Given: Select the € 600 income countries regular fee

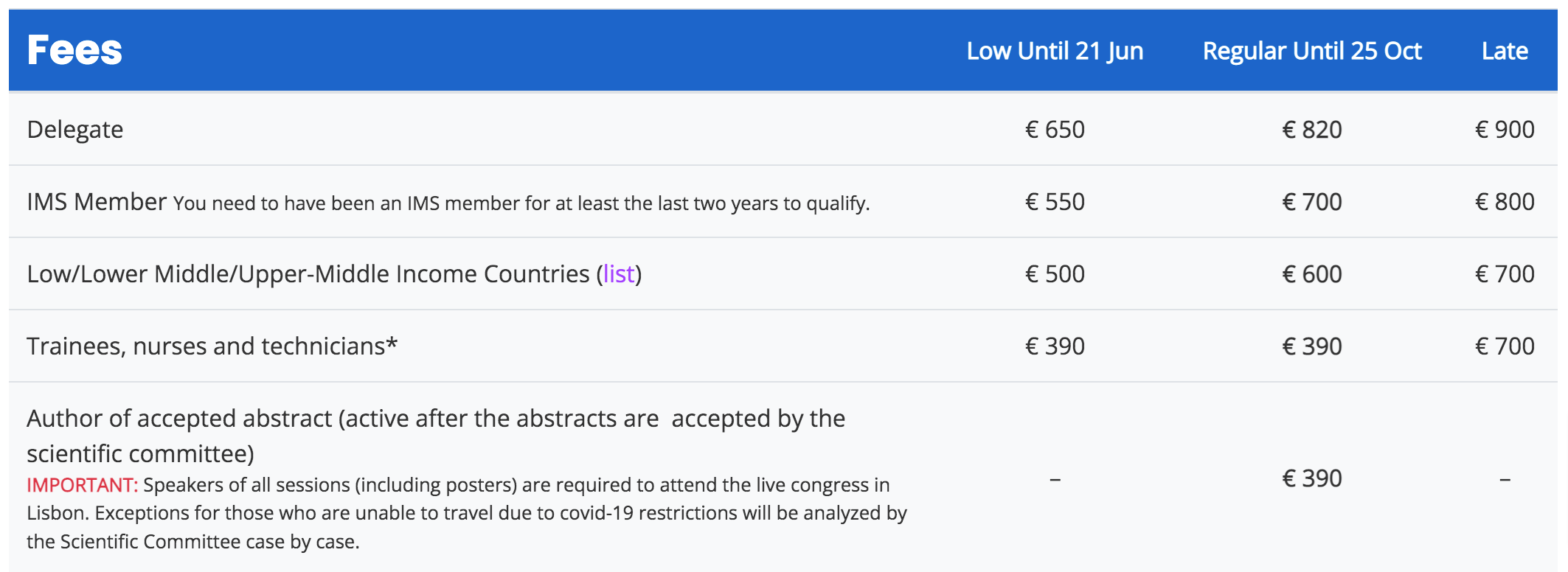Looking at the screenshot, I should click(x=1312, y=274).
